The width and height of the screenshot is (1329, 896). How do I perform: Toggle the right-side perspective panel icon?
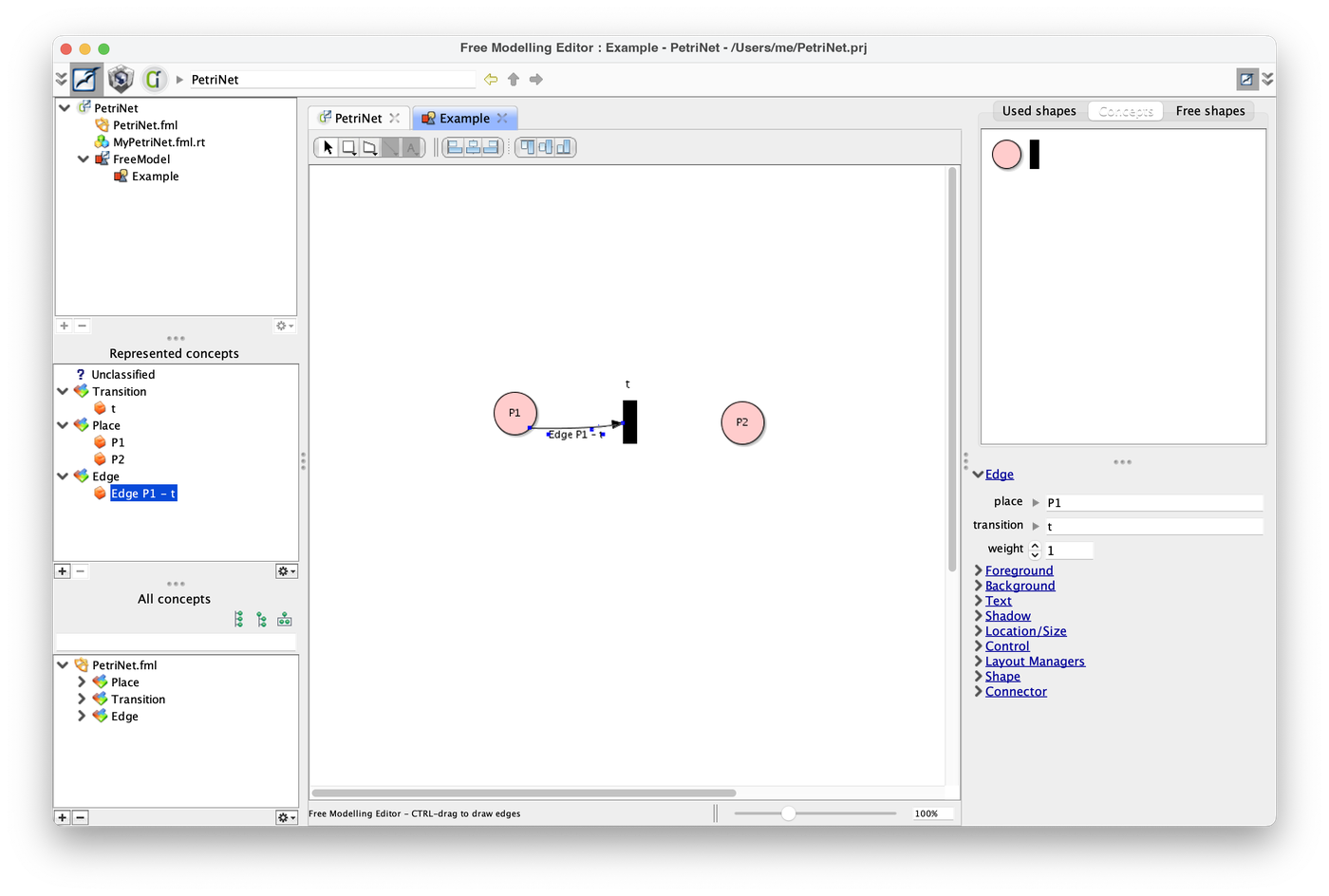(1247, 79)
